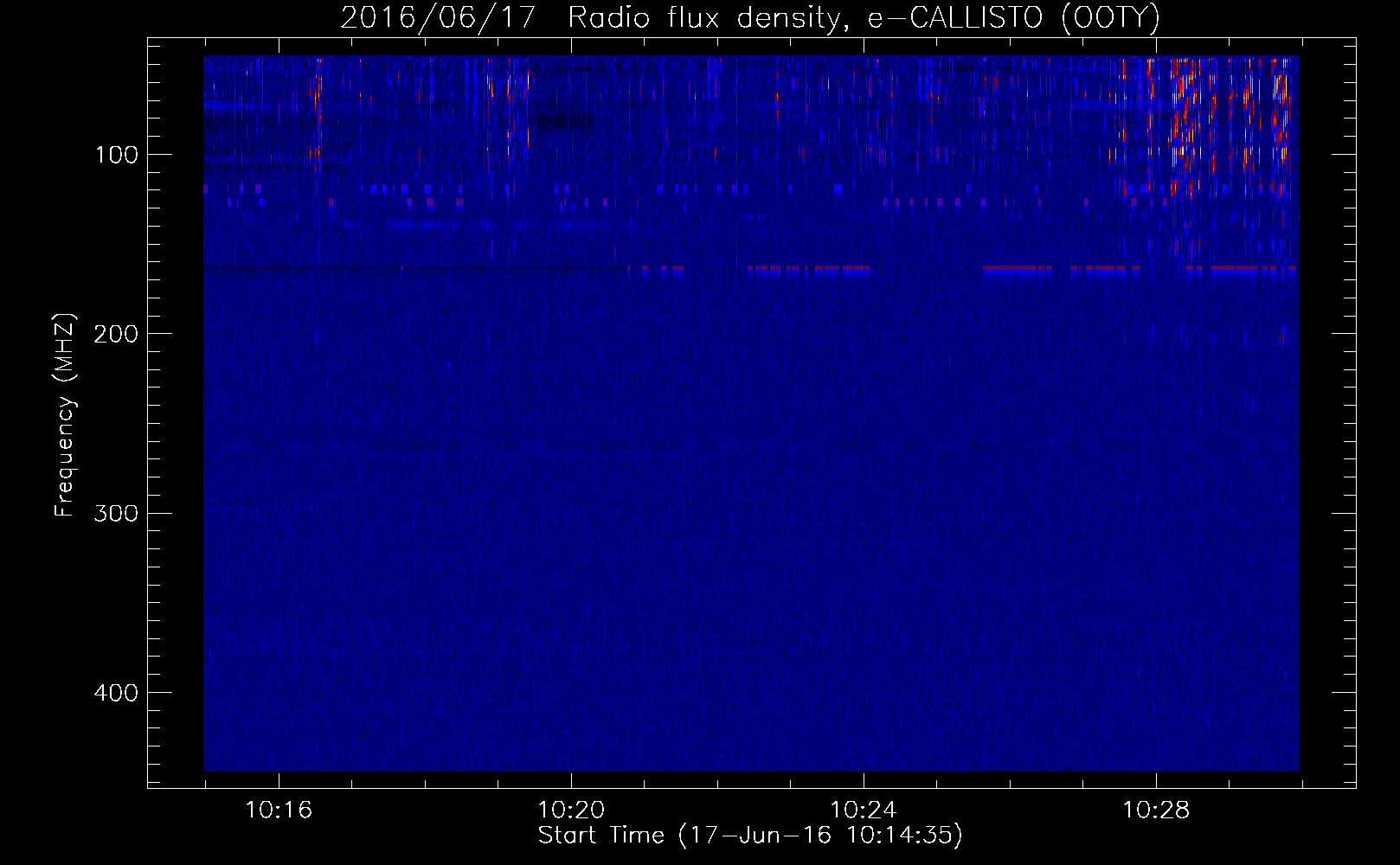Select the 'Frequency (MHZ)' axis label
Screen dimensions: 1400x865
(x=65, y=415)
